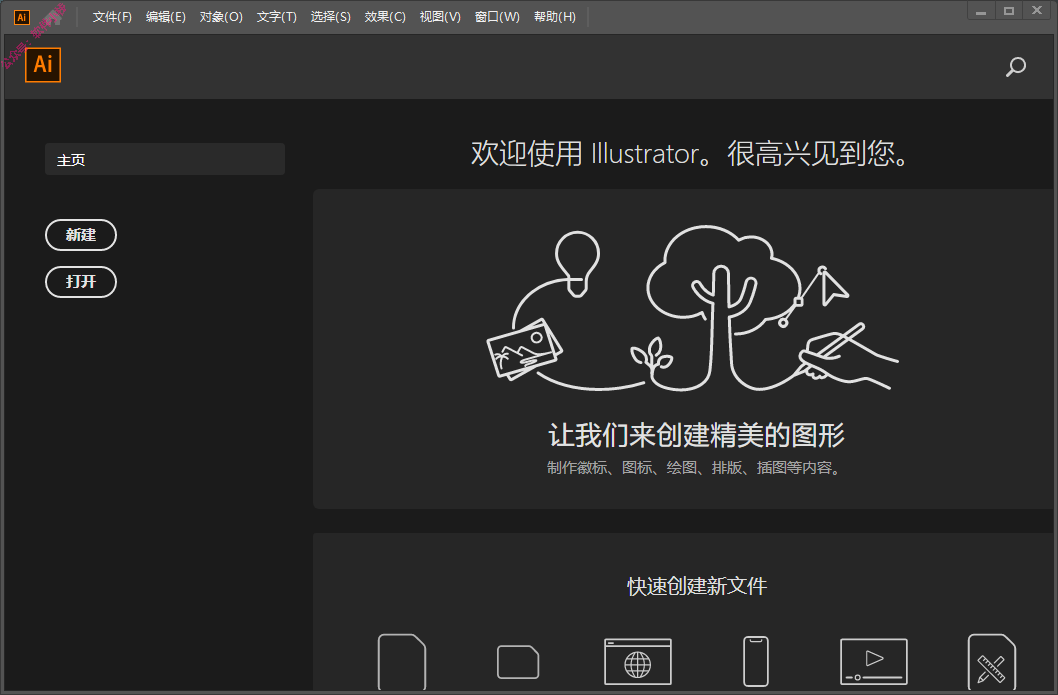Open the 选择(S) menu
The width and height of the screenshot is (1058, 695).
click(331, 17)
